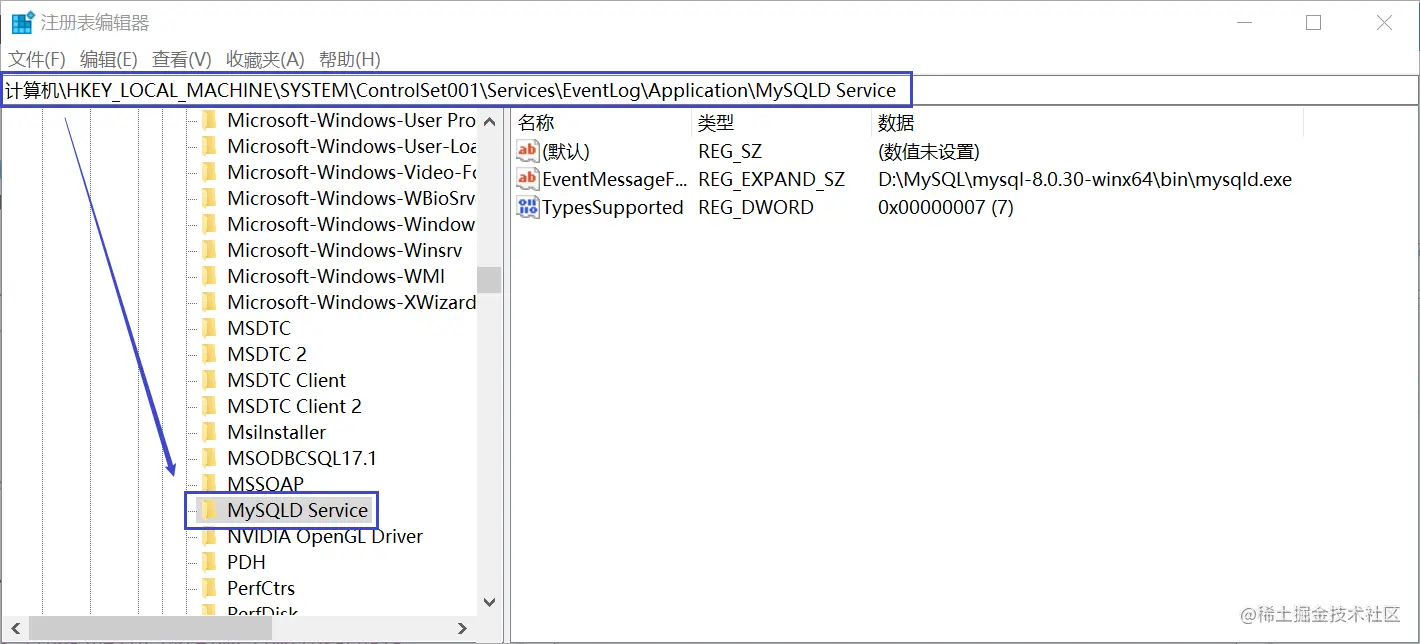
Task: Select the Microsoft-Windows-User Pro key
Action: (351, 120)
